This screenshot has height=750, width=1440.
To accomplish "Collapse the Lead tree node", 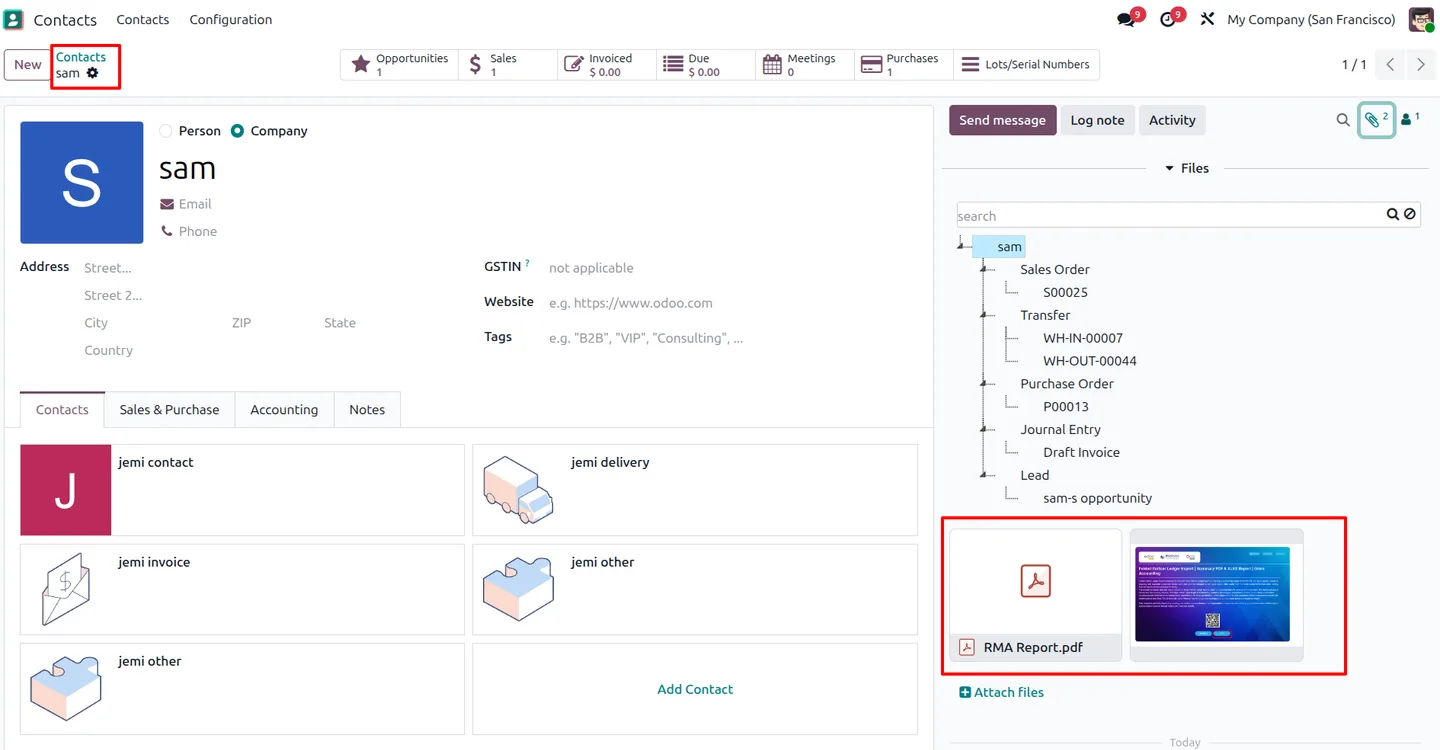I will pyautogui.click(x=984, y=476).
